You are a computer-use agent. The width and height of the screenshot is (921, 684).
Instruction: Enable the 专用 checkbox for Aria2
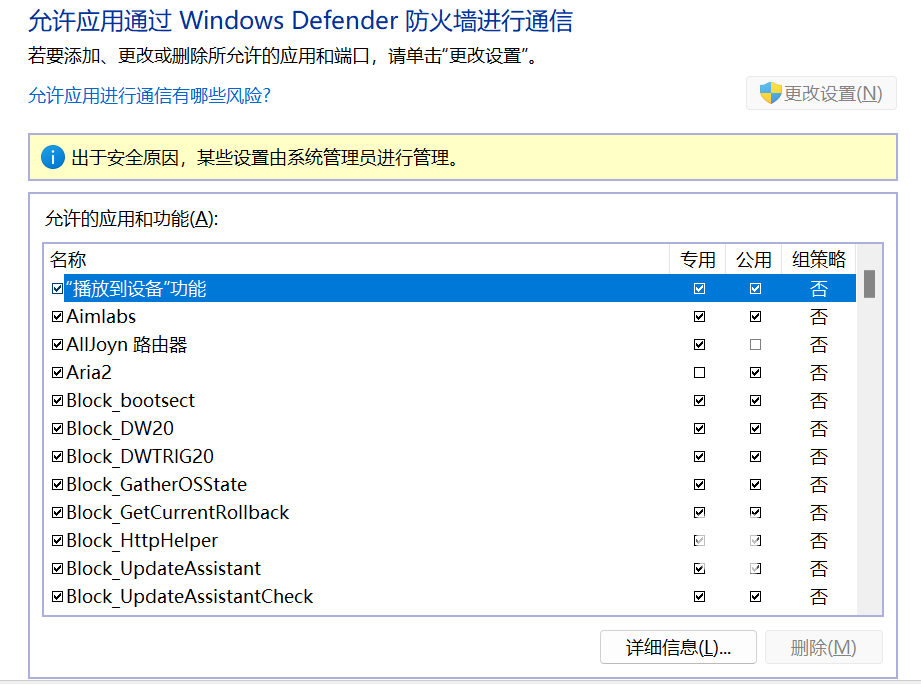click(699, 373)
